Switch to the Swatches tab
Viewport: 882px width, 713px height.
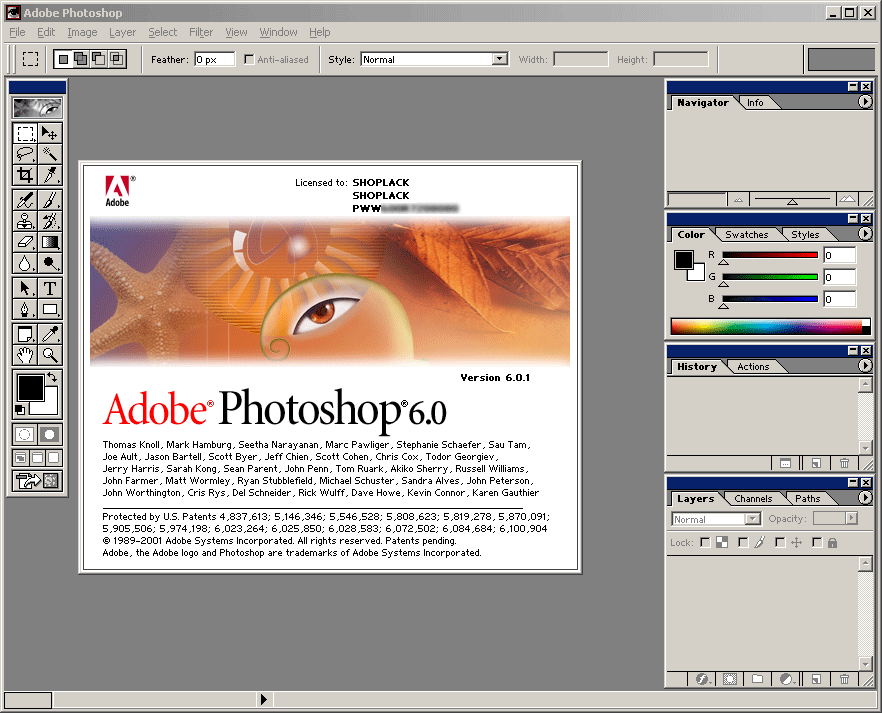click(746, 234)
